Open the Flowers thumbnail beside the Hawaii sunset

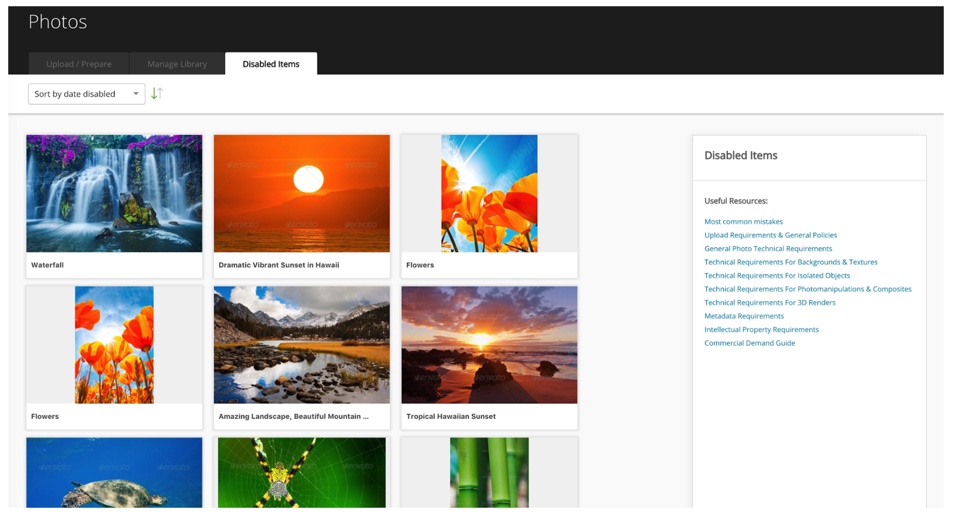coord(489,193)
